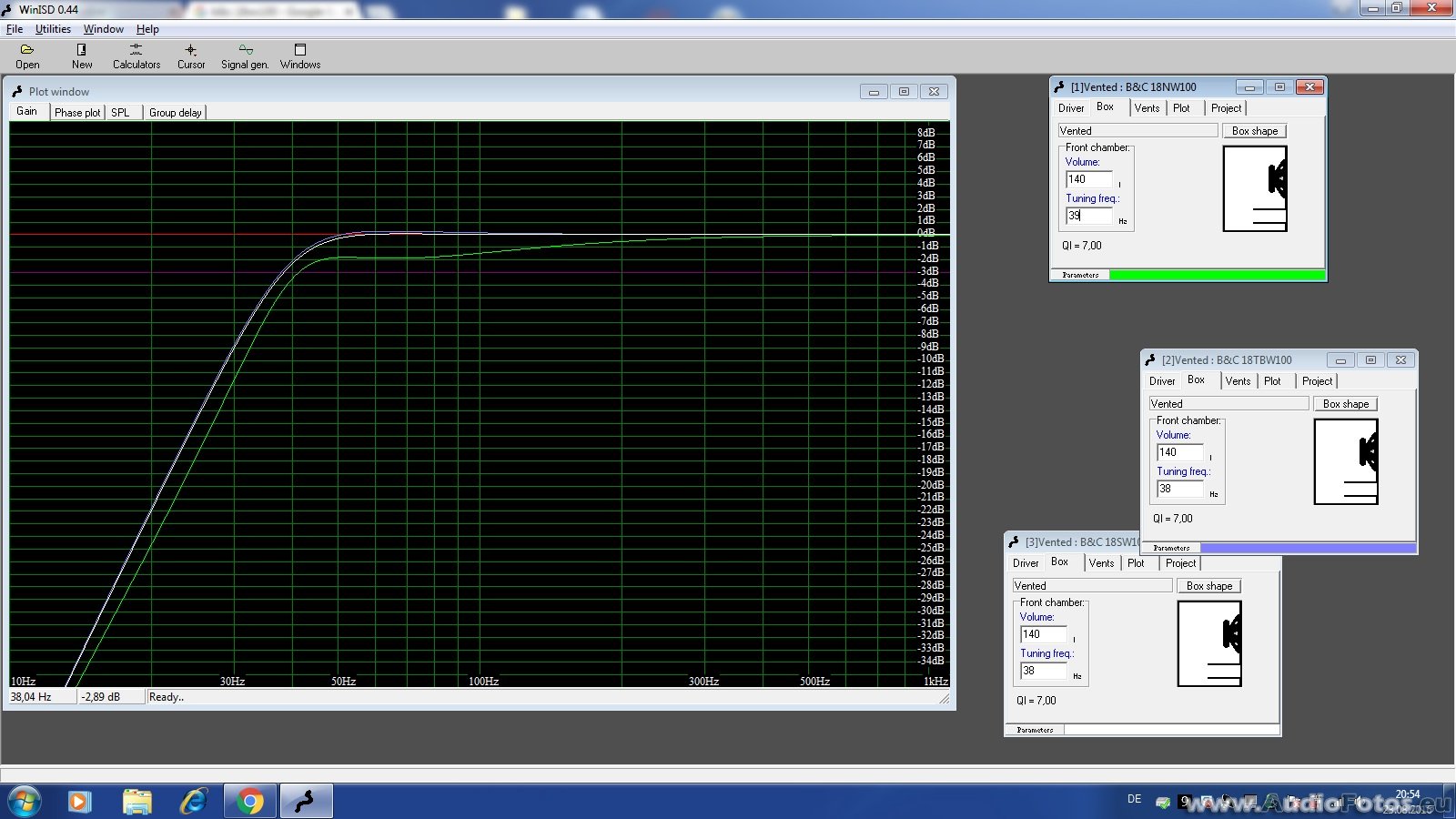Viewport: 1456px width, 819px height.
Task: Click white plot color bar in 18SW window
Action: (1171, 730)
